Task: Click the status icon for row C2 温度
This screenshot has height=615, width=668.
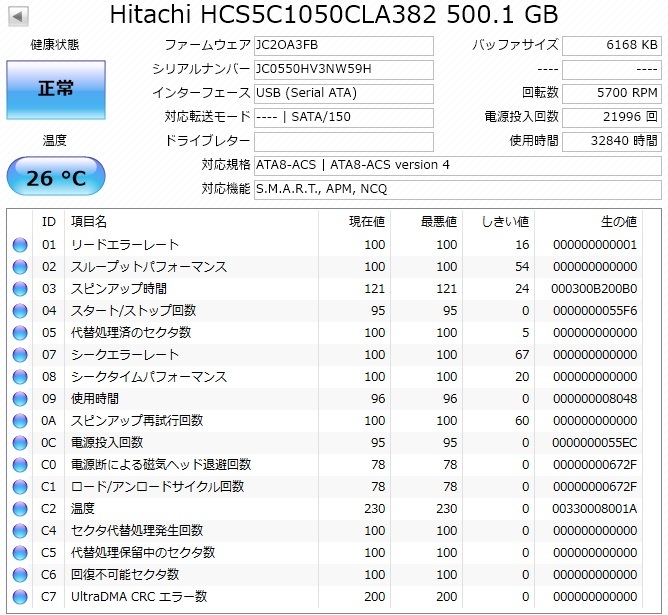Action: point(20,509)
